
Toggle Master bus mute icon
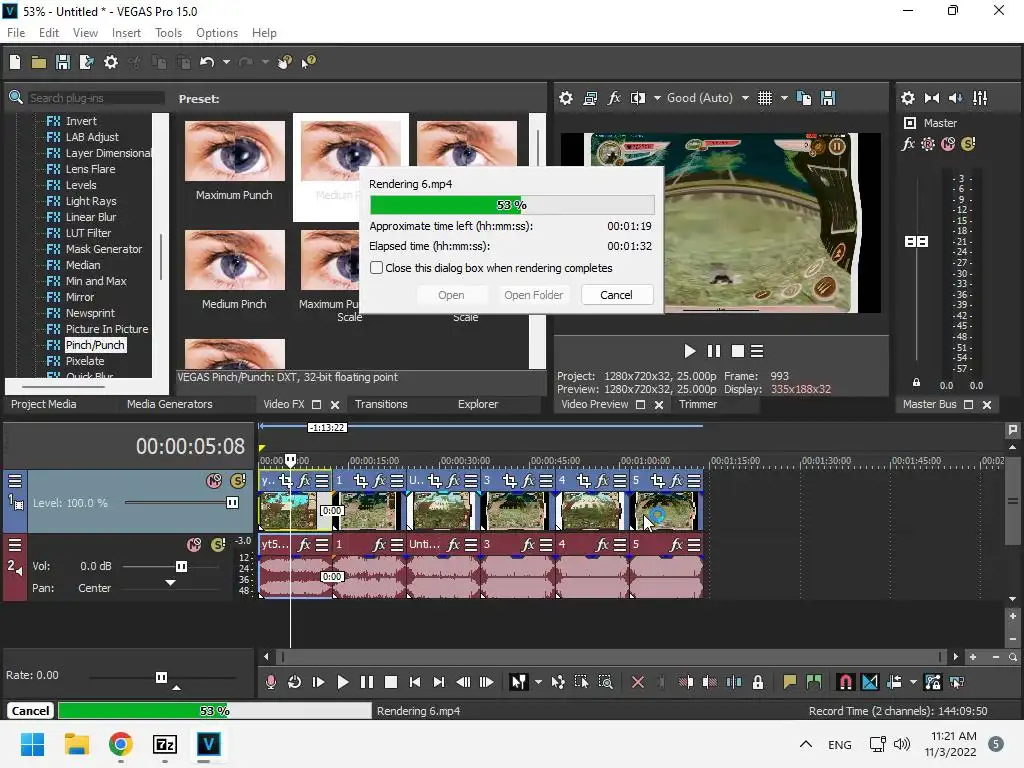[948, 144]
